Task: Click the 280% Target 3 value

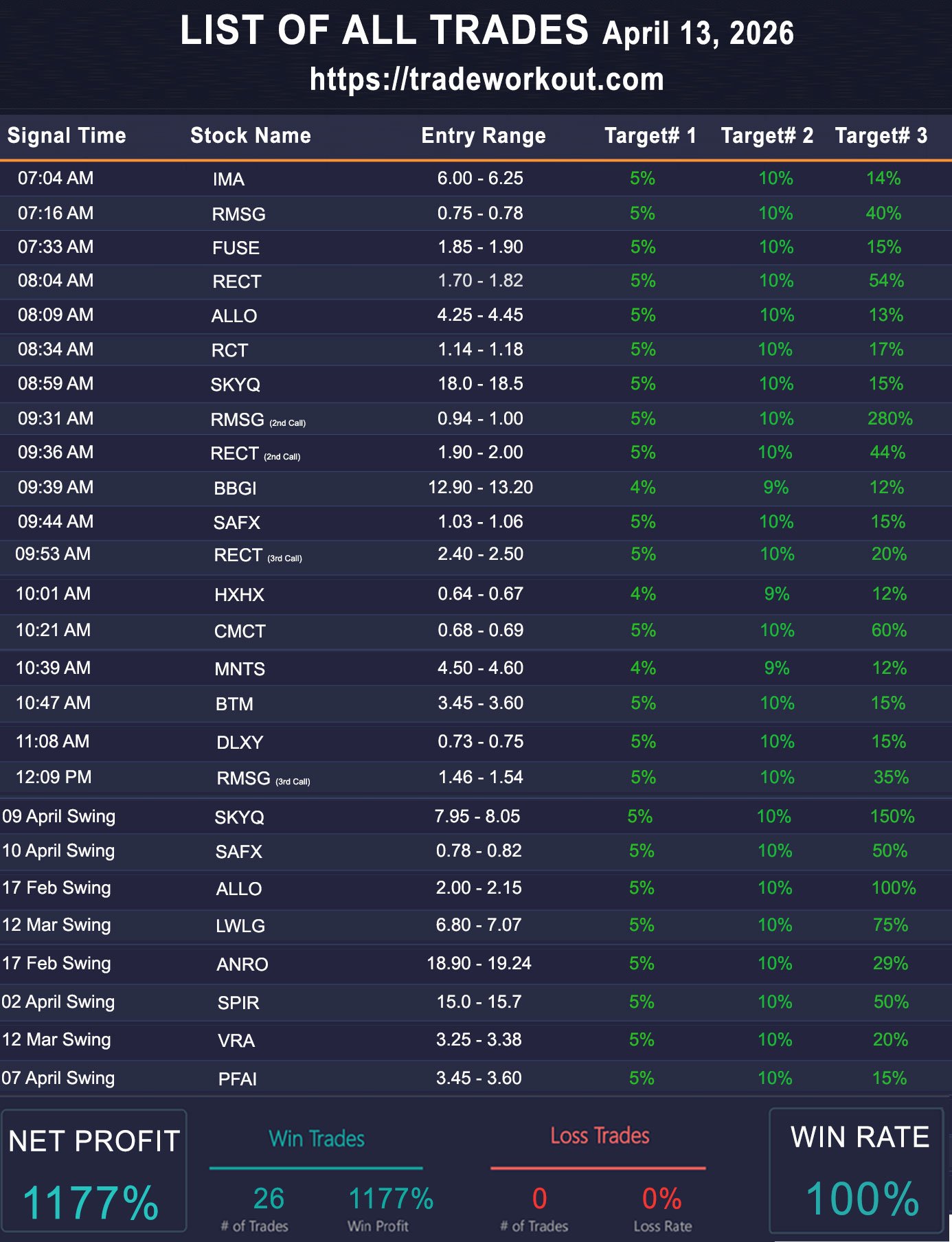Action: tap(889, 418)
